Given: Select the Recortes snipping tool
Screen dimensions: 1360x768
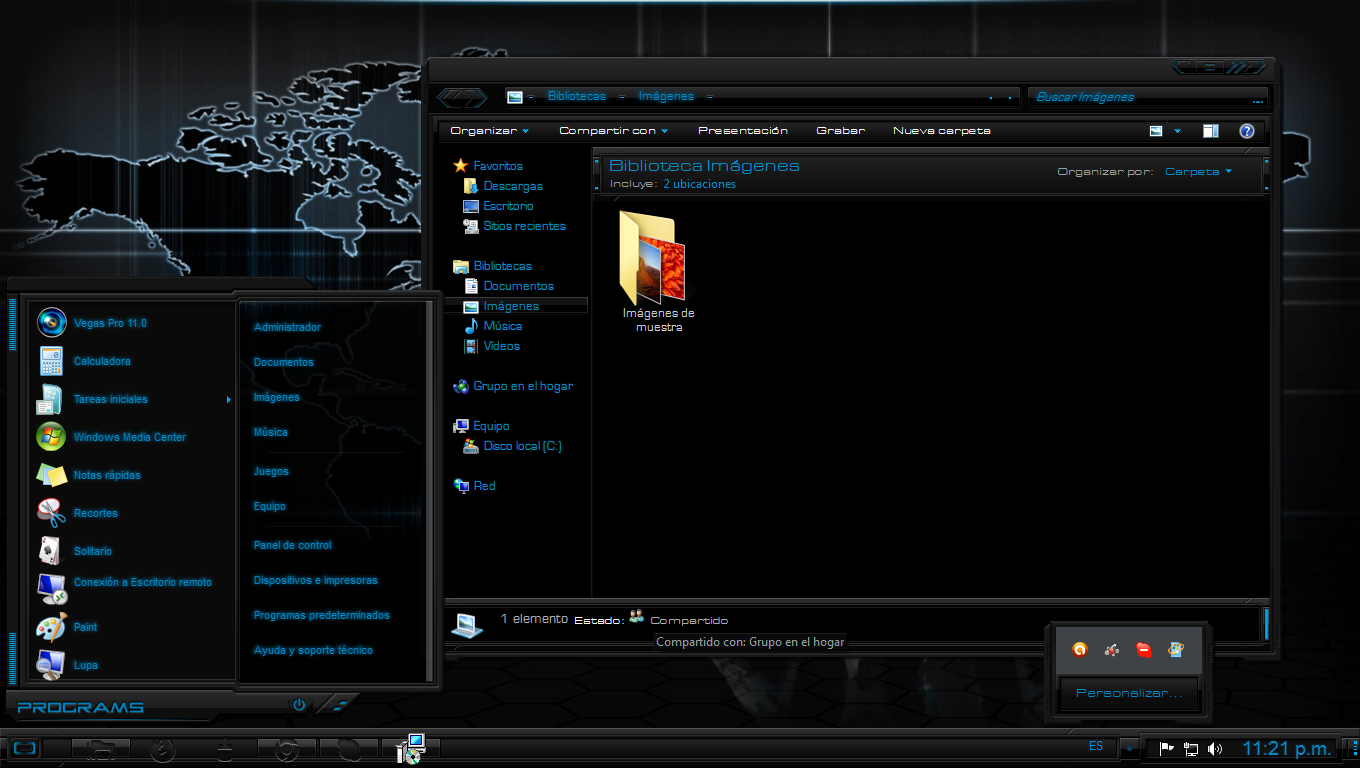Looking at the screenshot, I should point(96,512).
